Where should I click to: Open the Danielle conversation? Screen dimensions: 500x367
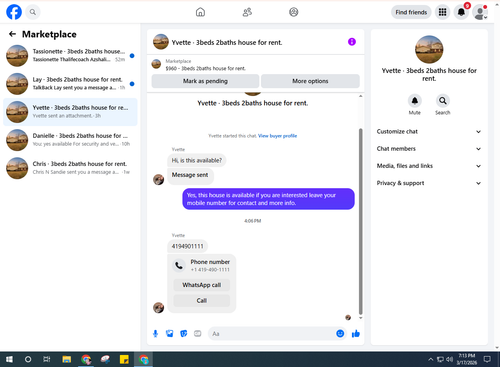pyautogui.click(x=70, y=140)
